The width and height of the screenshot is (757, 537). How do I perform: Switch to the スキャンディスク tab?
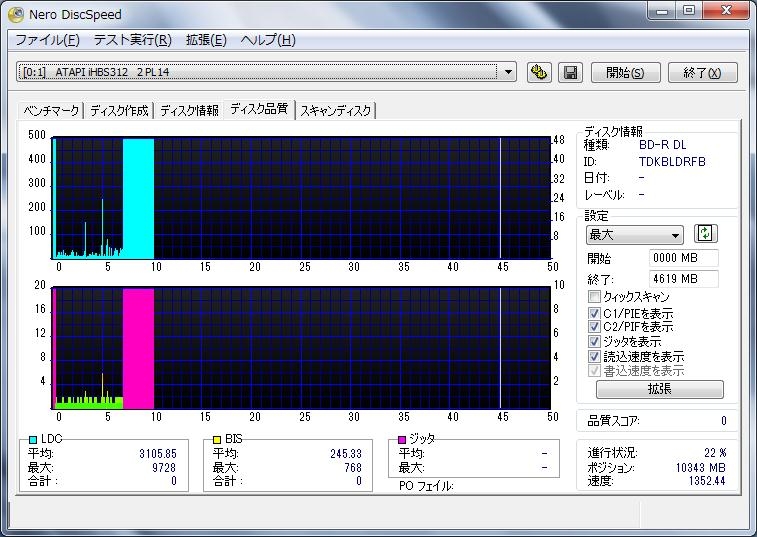click(336, 111)
